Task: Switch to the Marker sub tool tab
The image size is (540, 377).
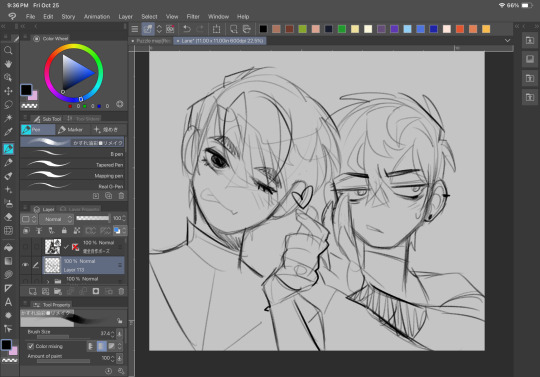Action: pos(71,129)
